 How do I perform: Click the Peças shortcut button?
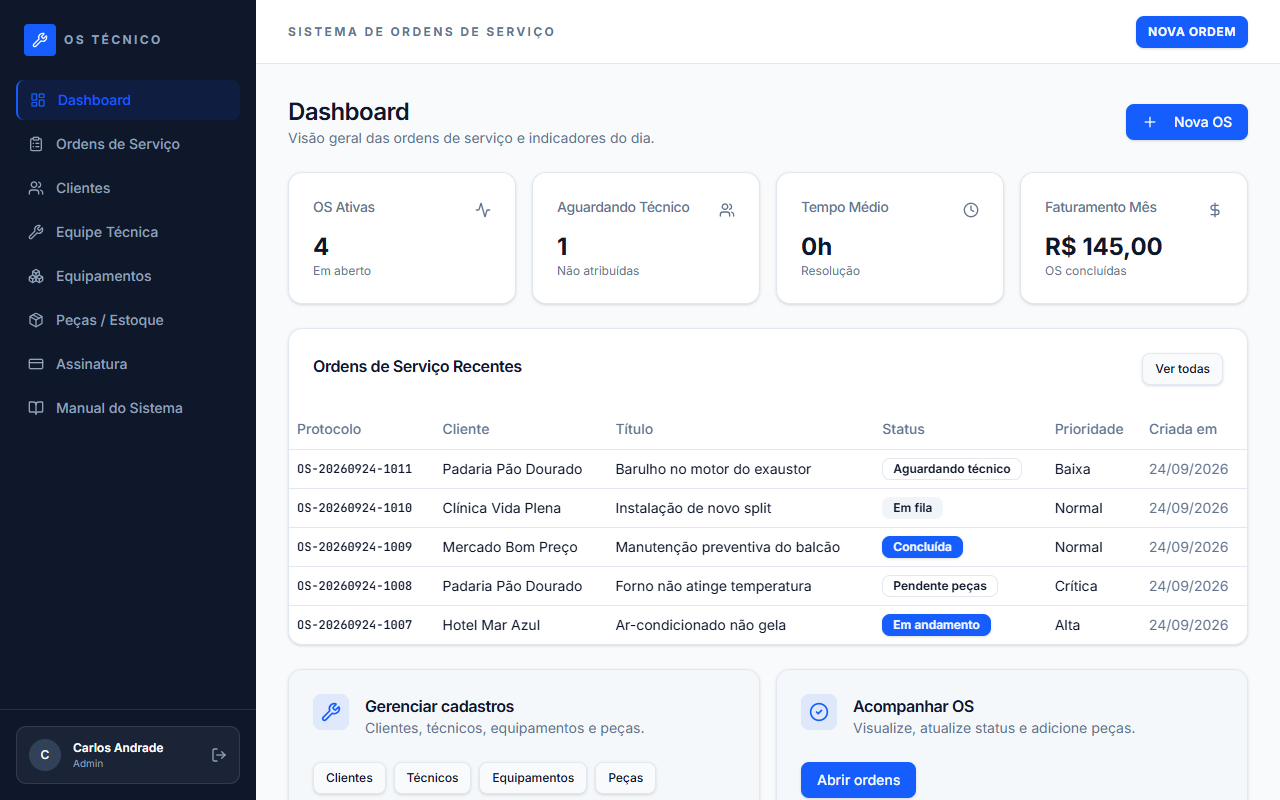click(625, 778)
